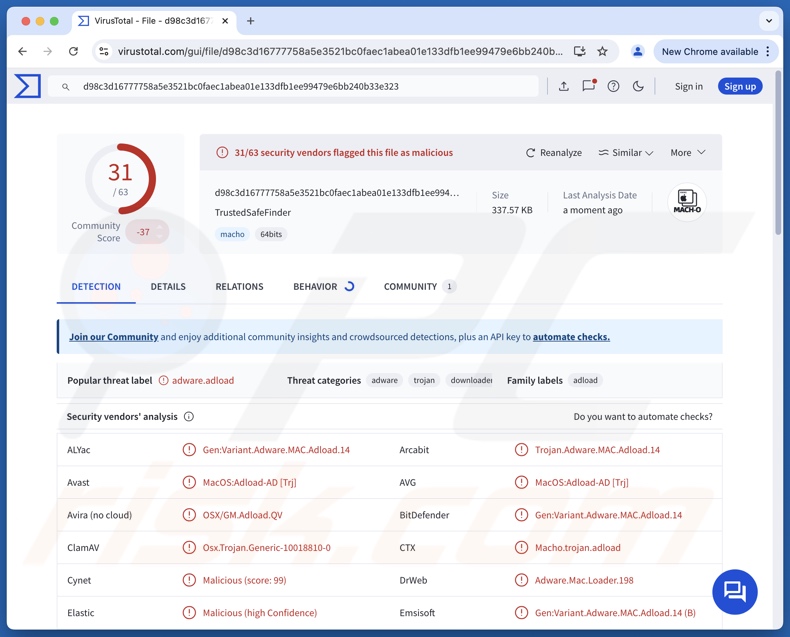Click the 31 detection score gauge
The image size is (790, 637).
[x=120, y=179]
